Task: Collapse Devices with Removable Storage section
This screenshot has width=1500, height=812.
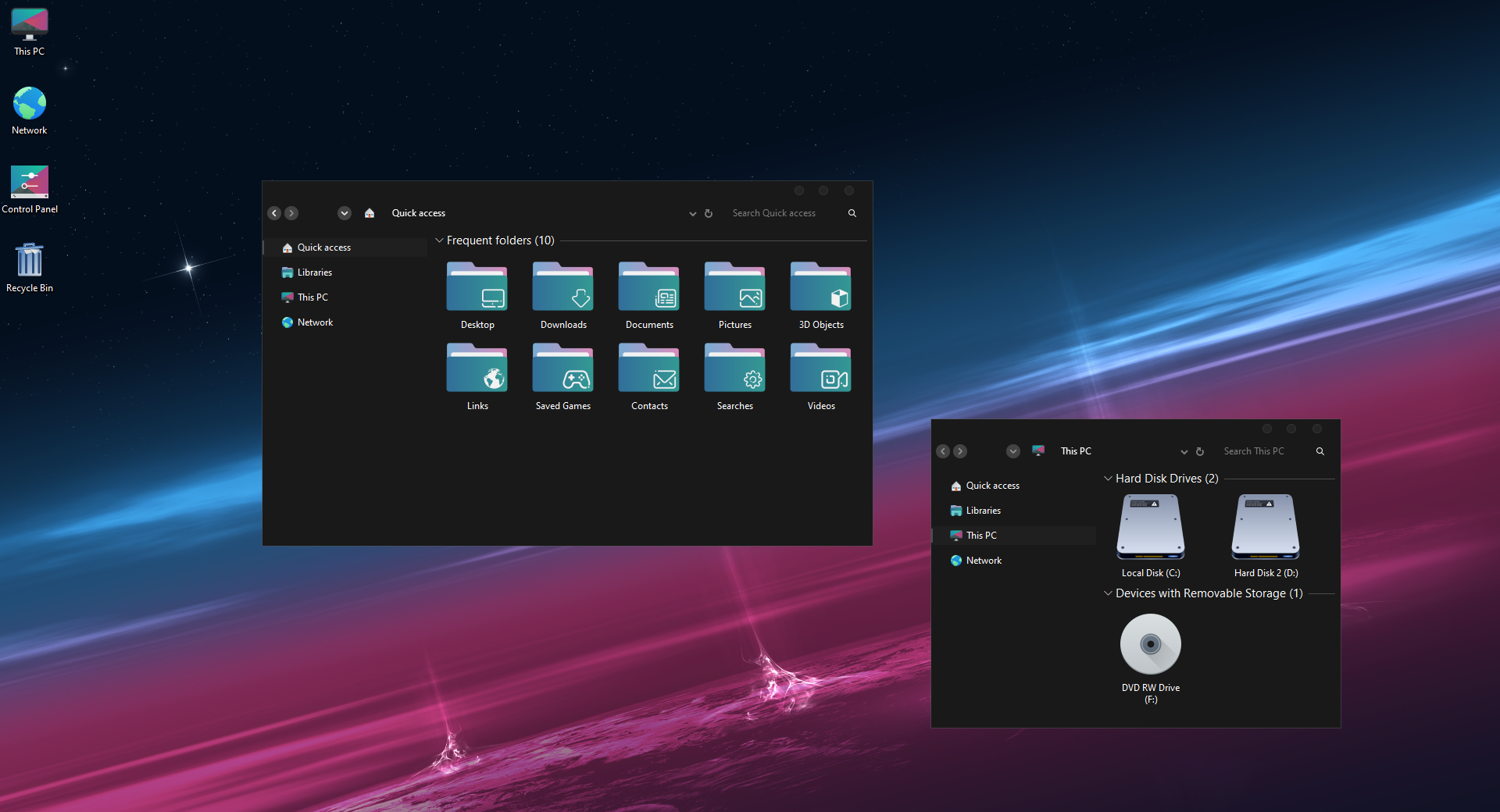Action: (x=1108, y=593)
